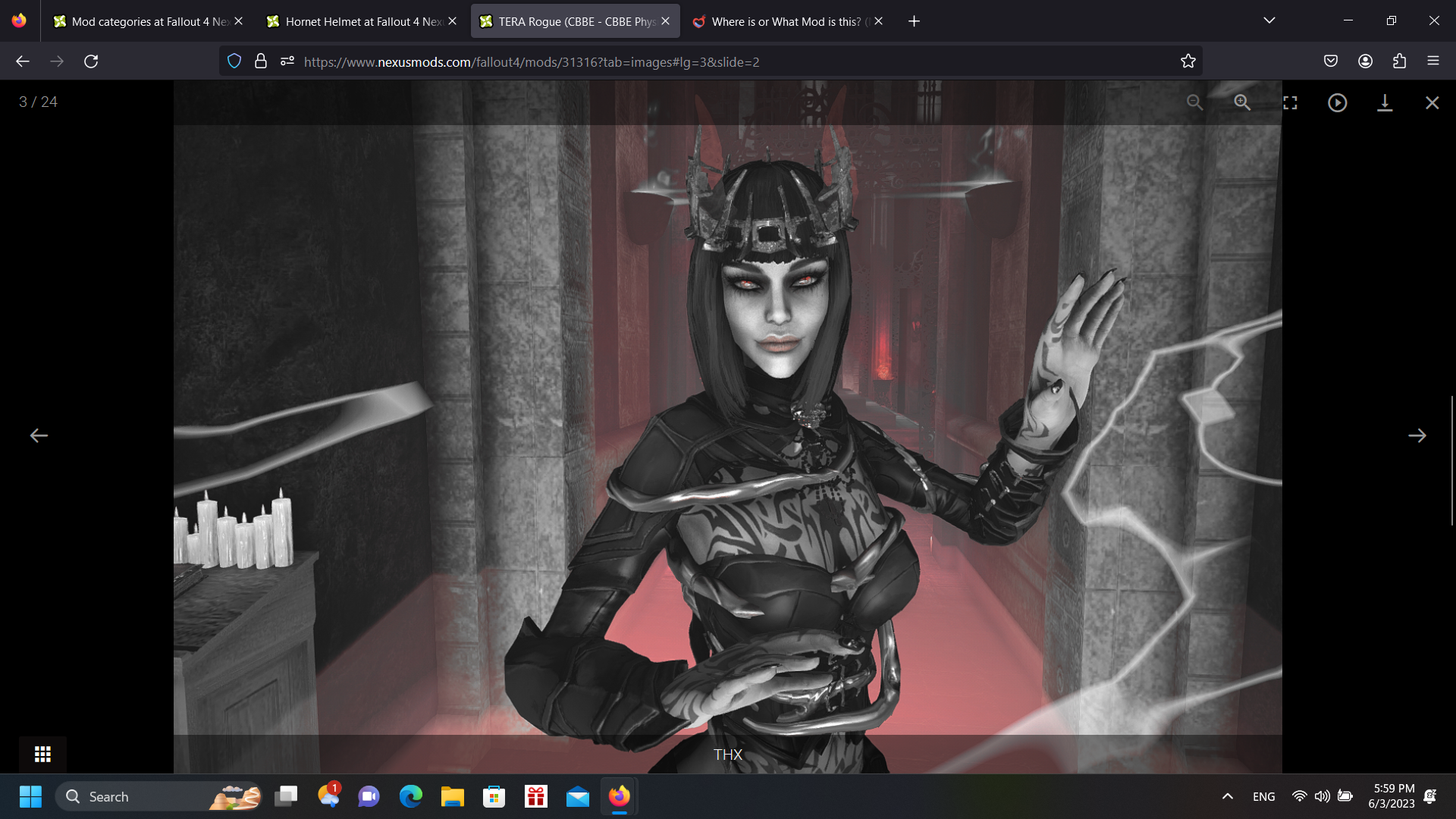Click the Firefox icon on the taskbar
This screenshot has height=819, width=1456.
[620, 796]
